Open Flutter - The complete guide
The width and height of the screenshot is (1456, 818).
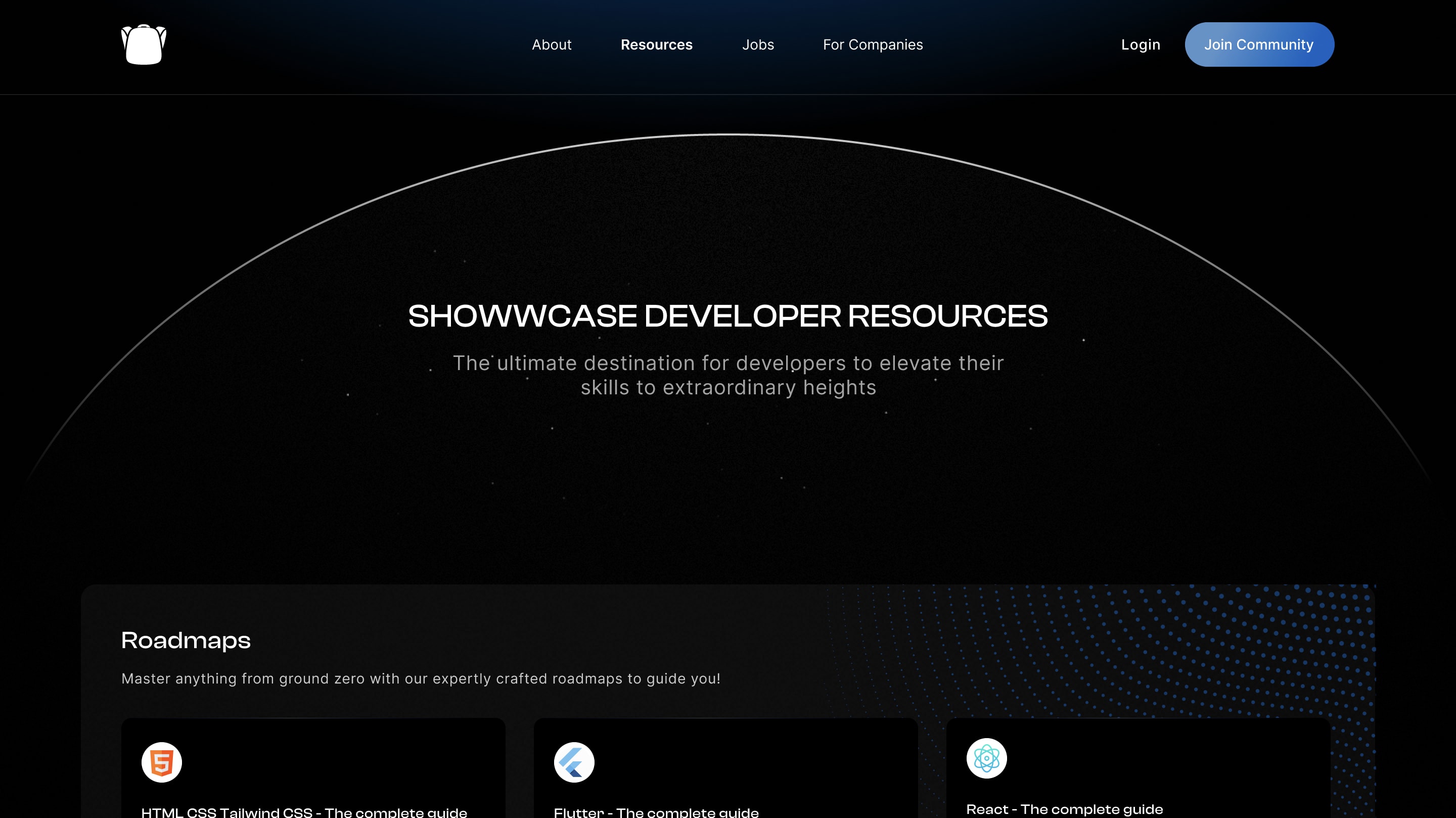pyautogui.click(x=656, y=812)
